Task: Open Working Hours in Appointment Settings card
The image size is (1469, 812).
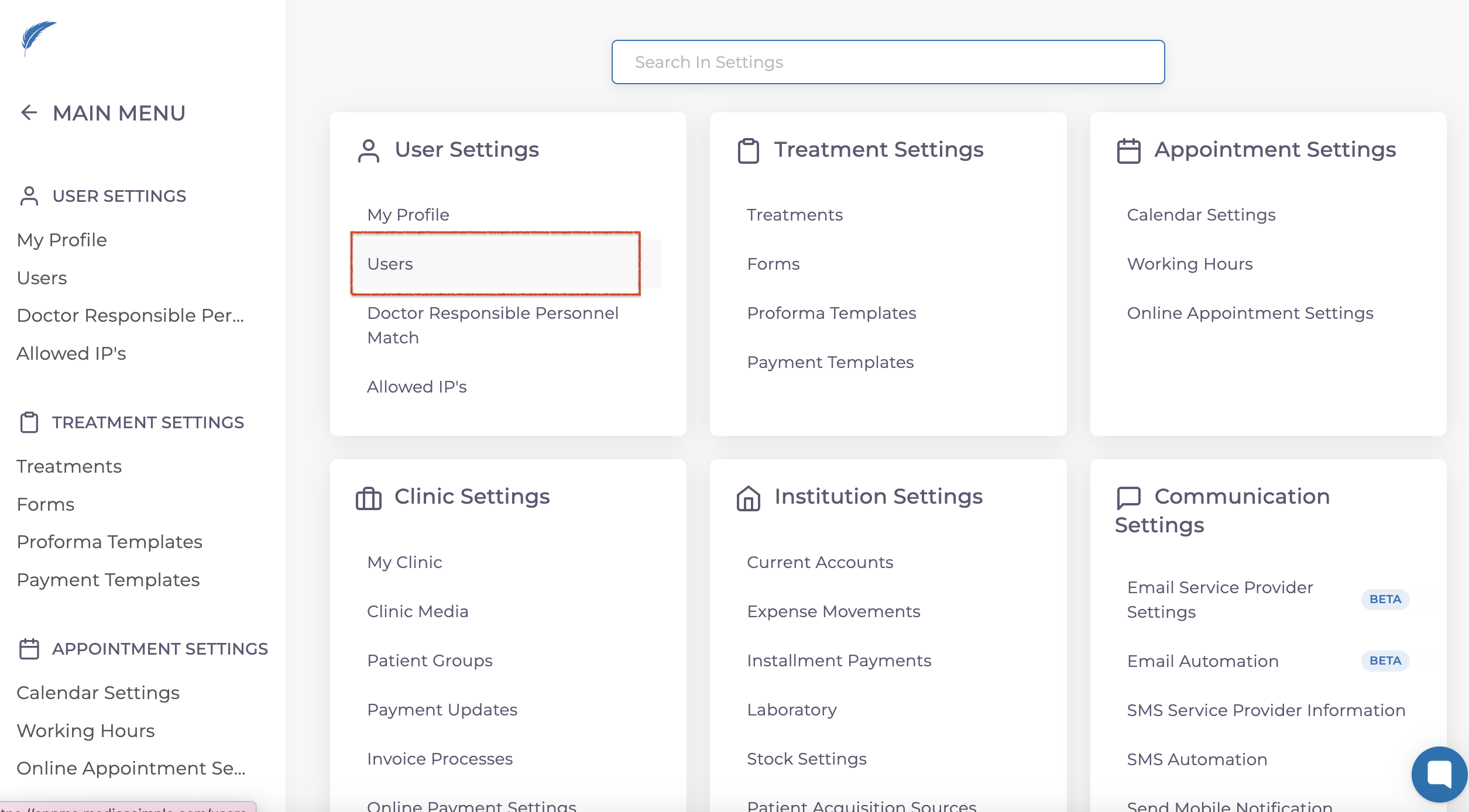Action: (1189, 264)
